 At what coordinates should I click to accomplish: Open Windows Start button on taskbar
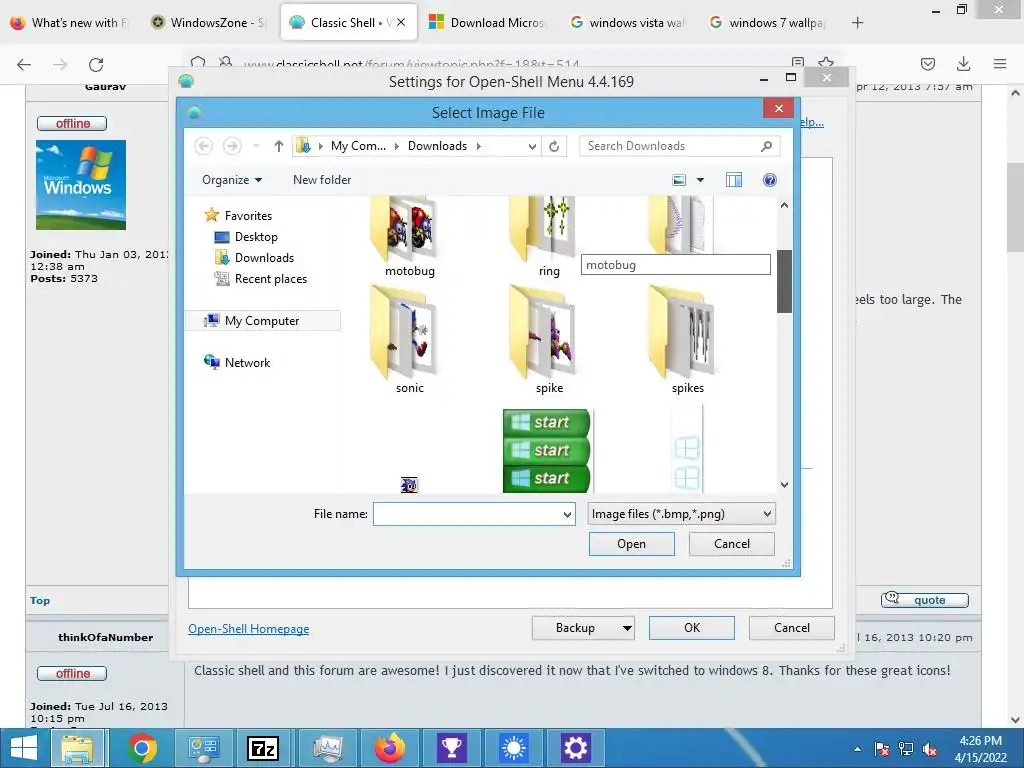(24, 748)
